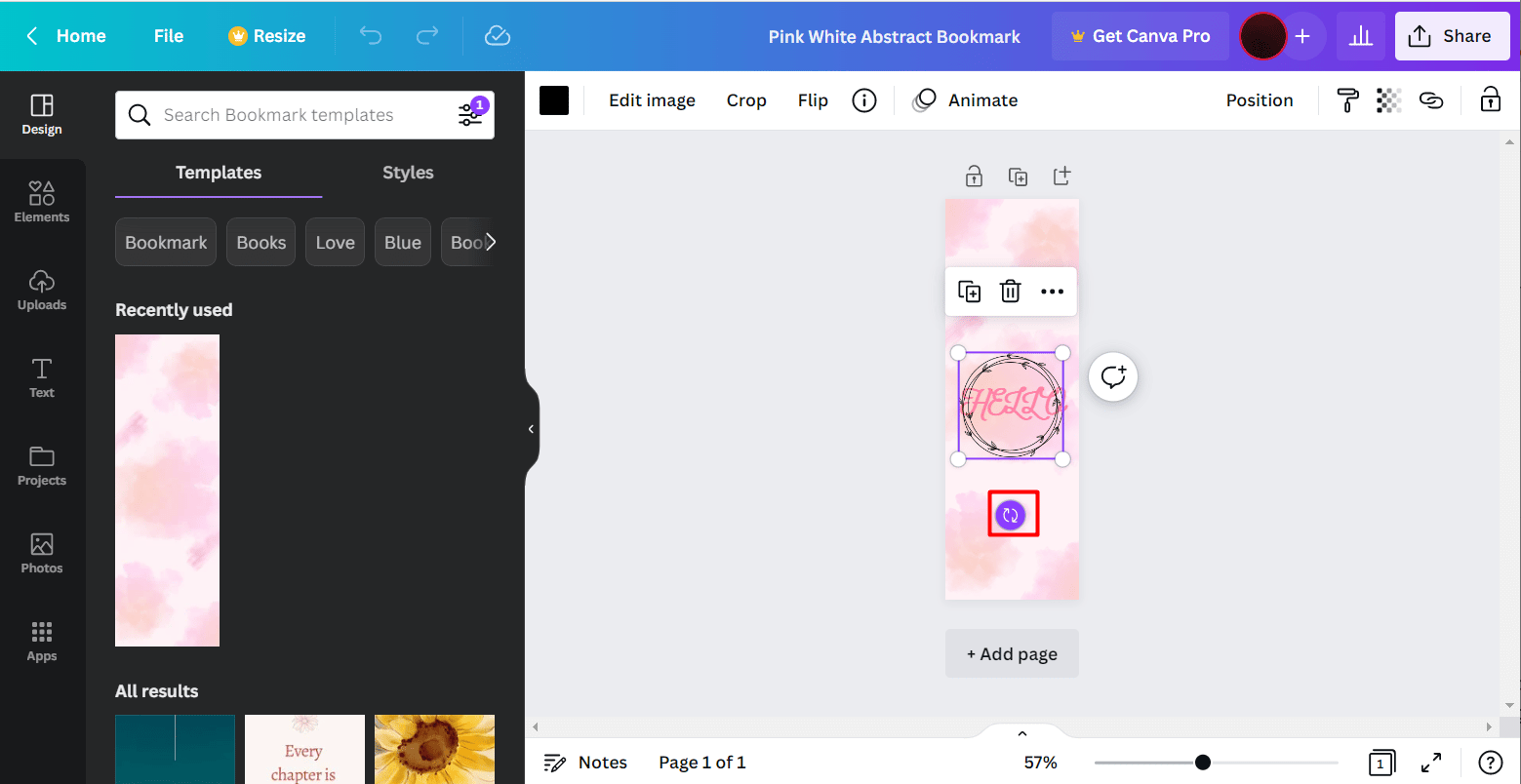1521x784 pixels.
Task: Delete the selected element with the trash icon
Action: pos(1011,292)
